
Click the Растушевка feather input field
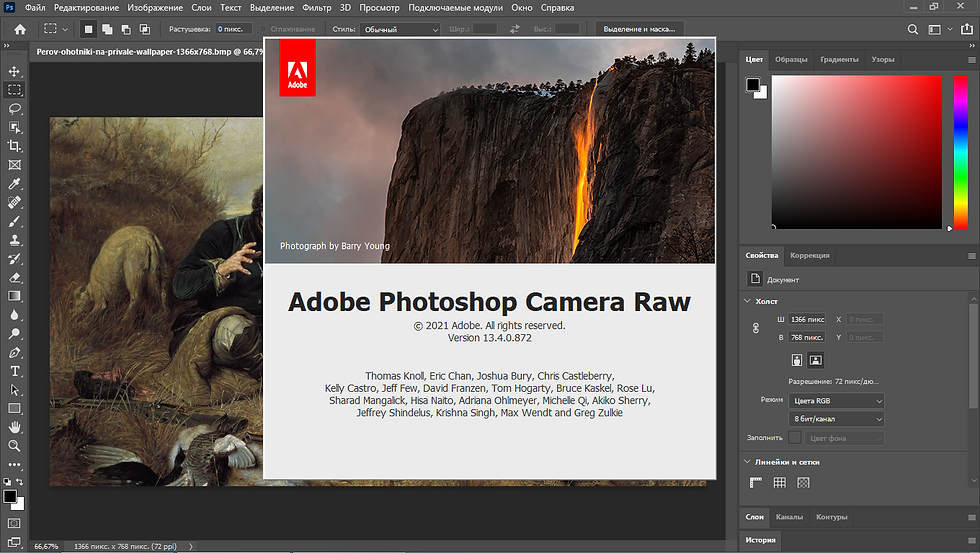point(234,29)
